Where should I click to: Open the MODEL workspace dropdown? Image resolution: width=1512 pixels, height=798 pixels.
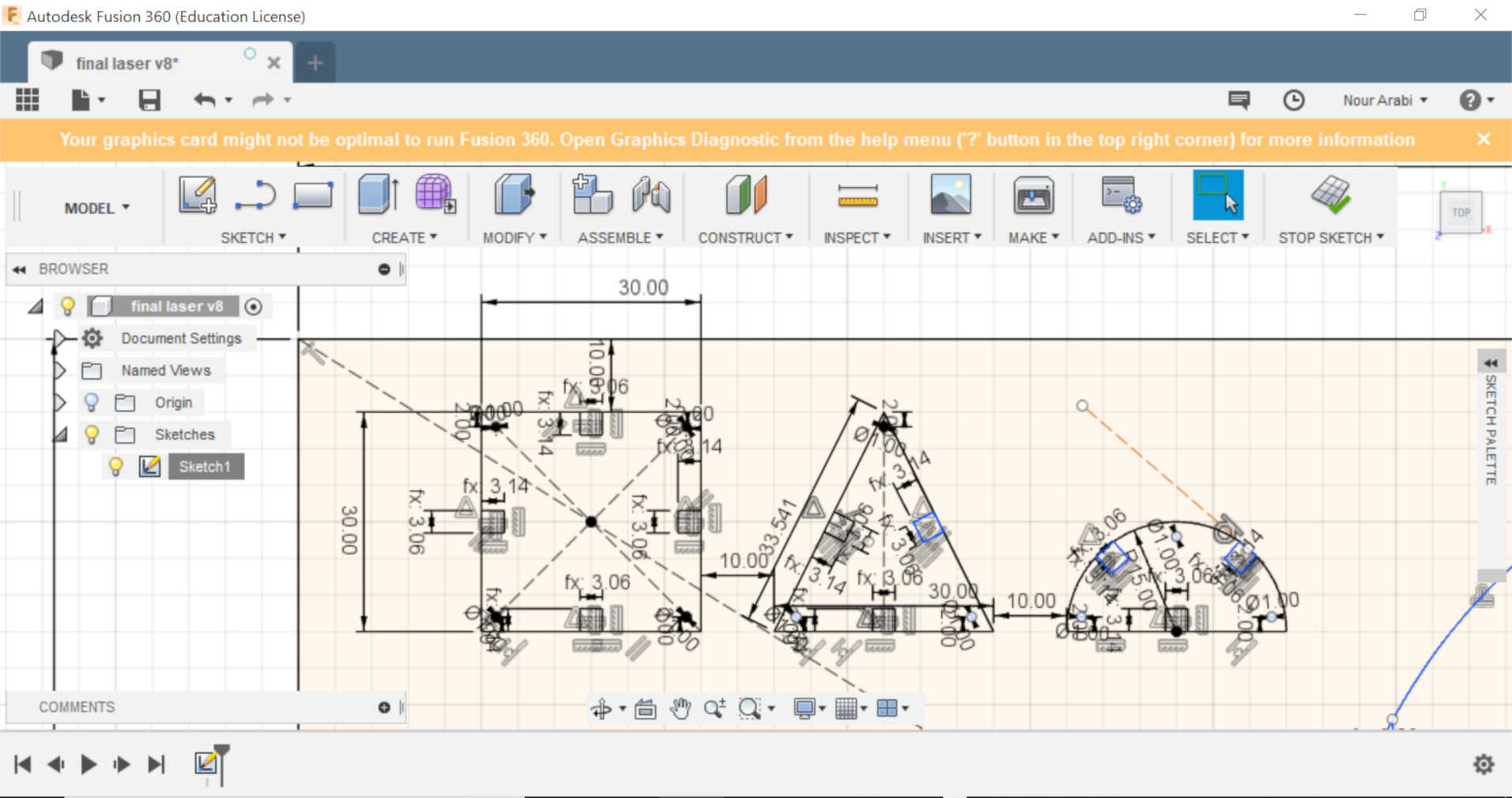point(96,208)
